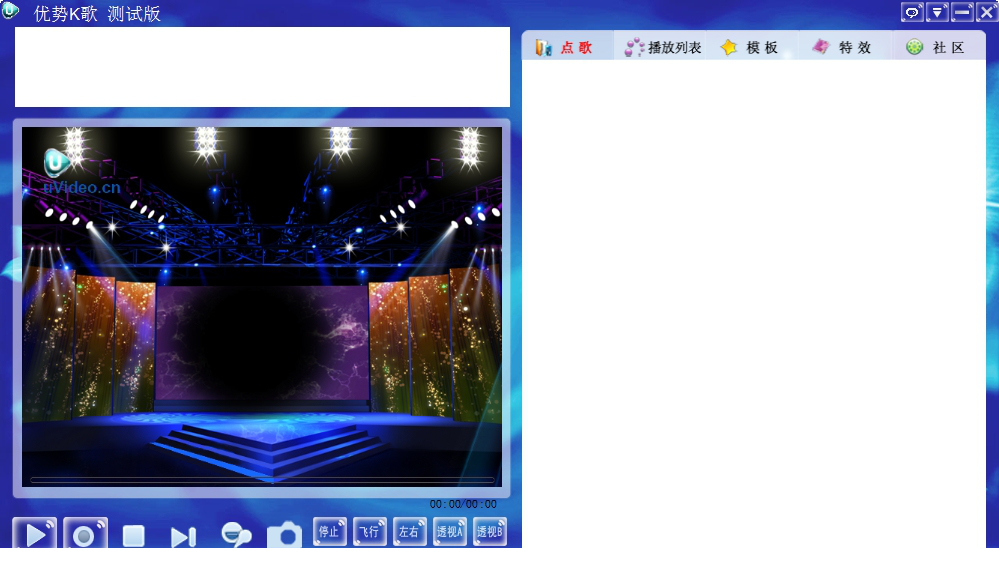Switch to the 播放列表 tab

(x=663, y=47)
